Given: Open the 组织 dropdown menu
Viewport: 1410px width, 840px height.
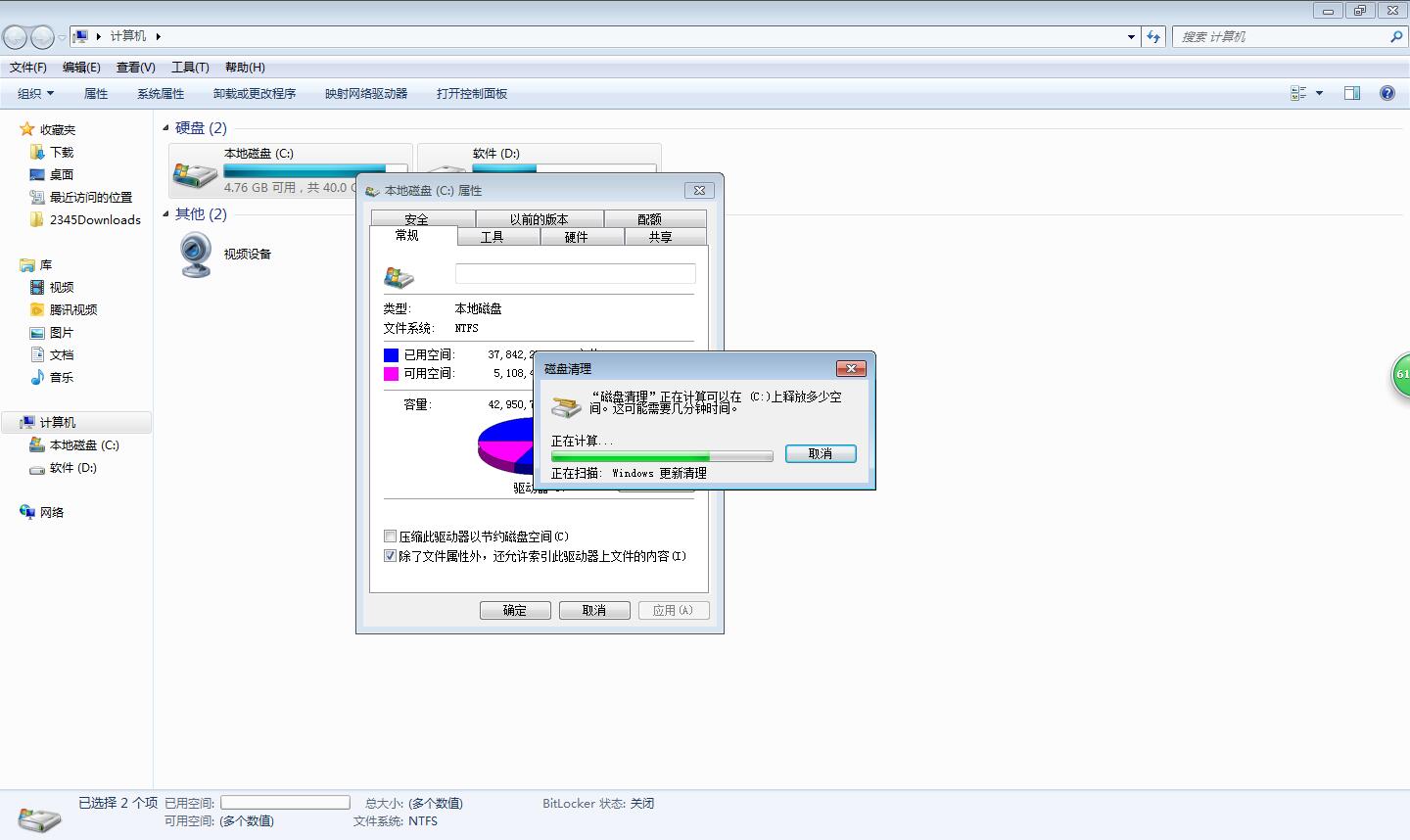Looking at the screenshot, I should pyautogui.click(x=36, y=93).
